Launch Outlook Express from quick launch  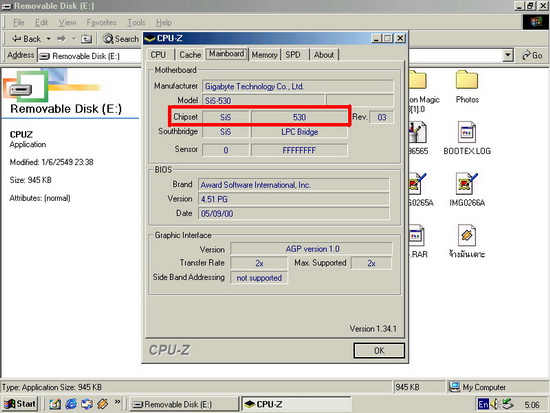coord(87,404)
